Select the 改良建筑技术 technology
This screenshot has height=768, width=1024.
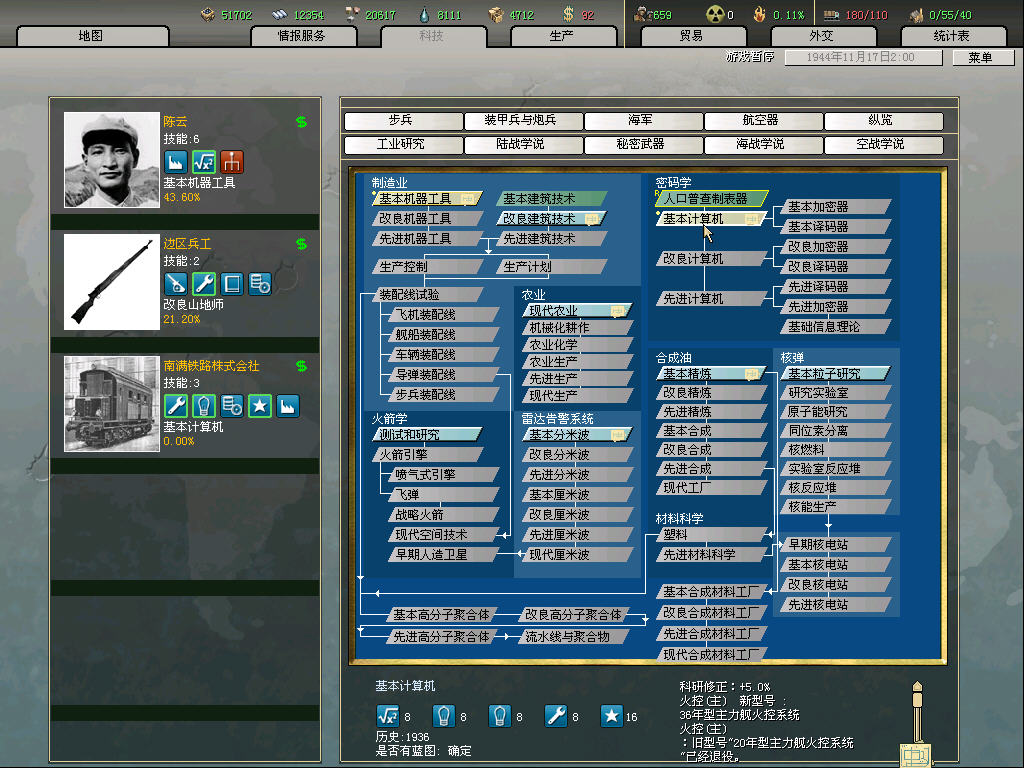(539, 219)
